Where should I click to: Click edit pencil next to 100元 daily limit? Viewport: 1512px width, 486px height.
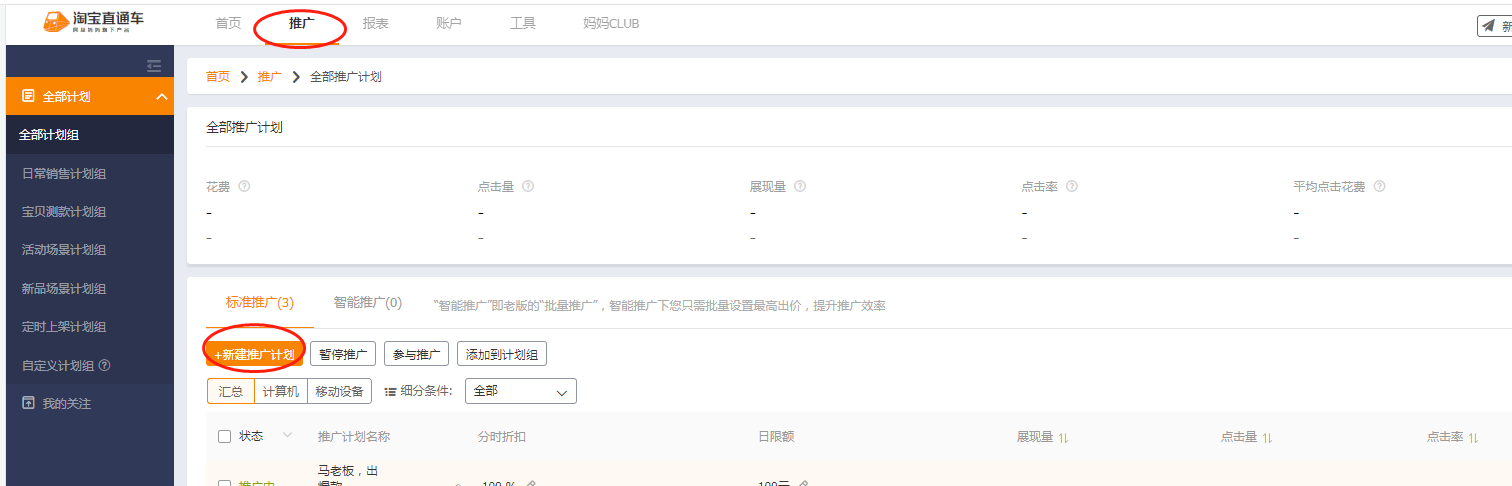tap(802, 484)
